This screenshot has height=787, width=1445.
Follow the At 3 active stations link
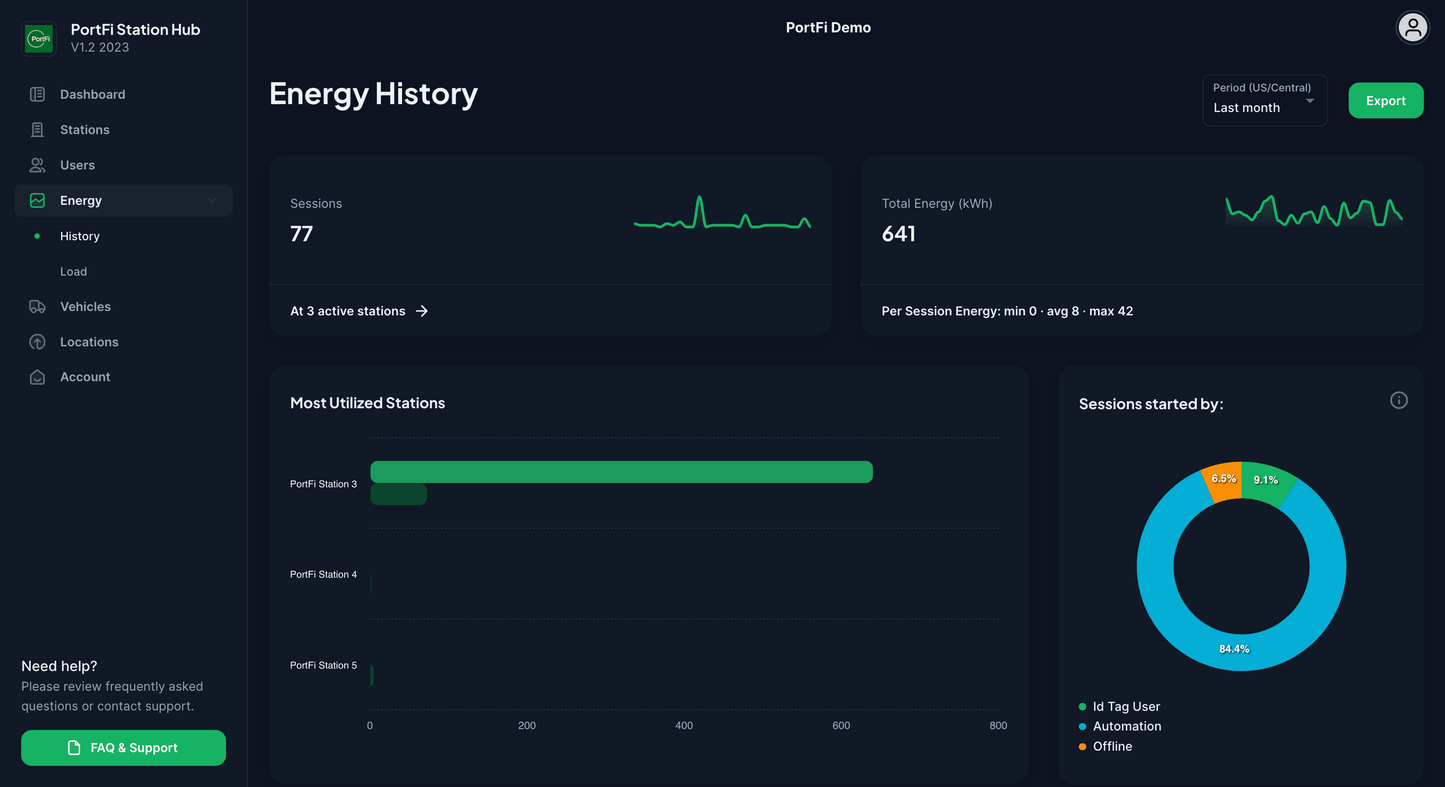point(358,312)
